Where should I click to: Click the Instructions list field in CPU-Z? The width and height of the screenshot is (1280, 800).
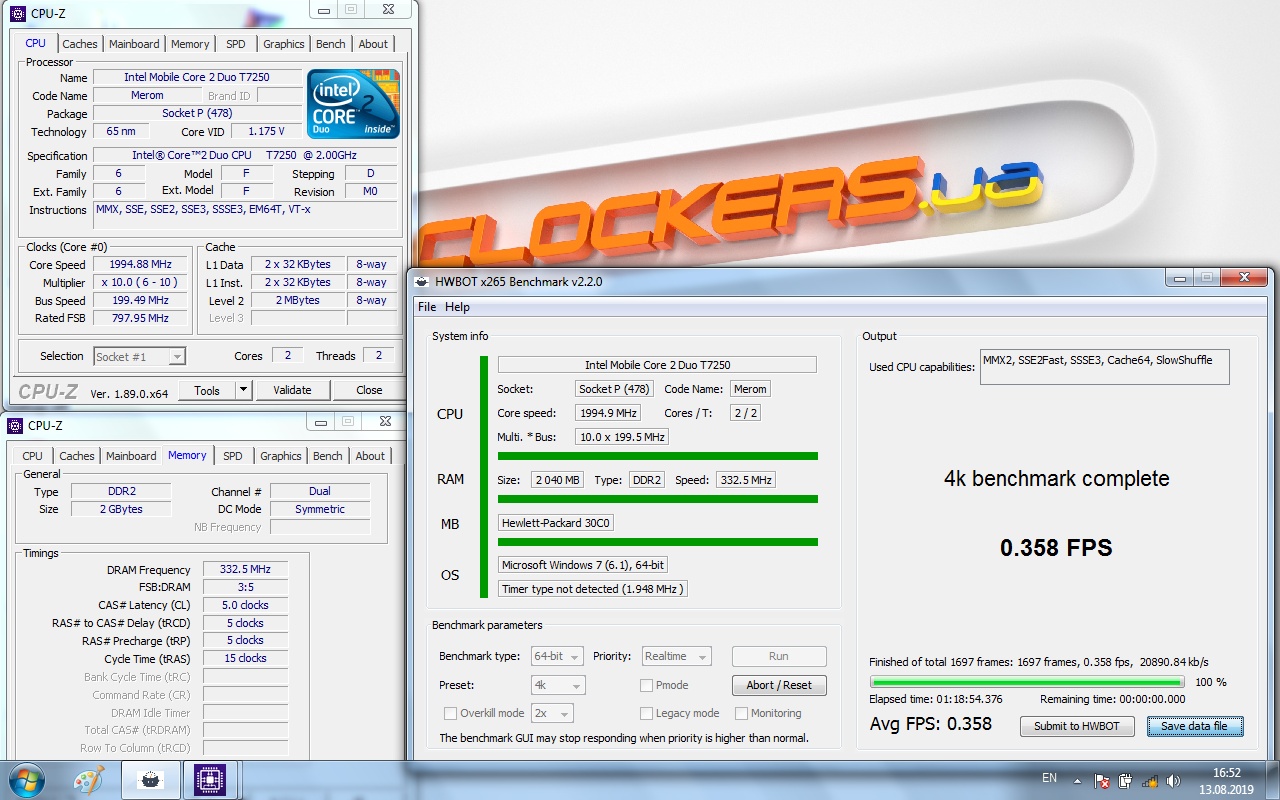(245, 216)
